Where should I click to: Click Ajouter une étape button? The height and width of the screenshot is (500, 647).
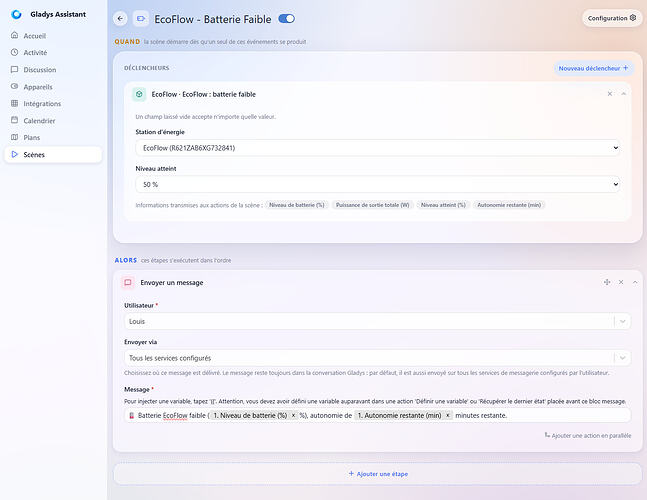[x=378, y=474]
